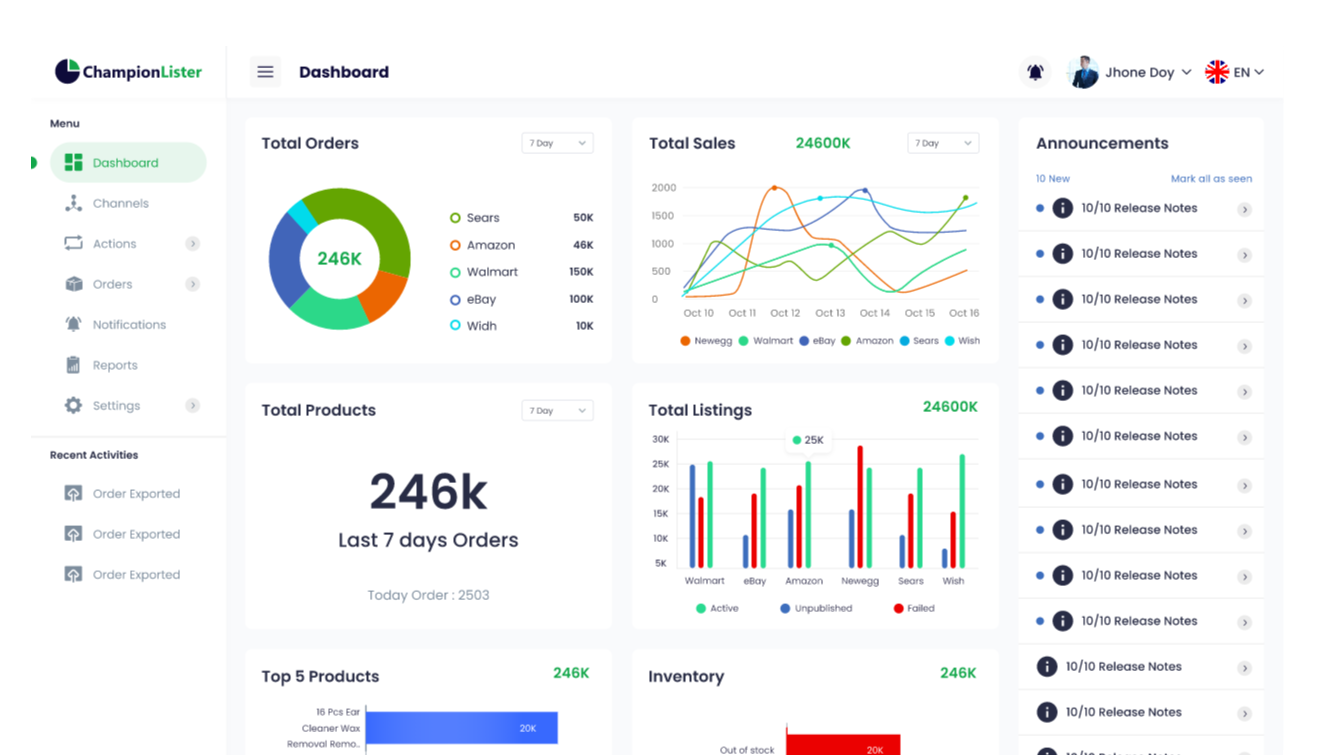Click the third Order Exported upload icon
Screen dimensions: 1329x755
pos(73,574)
